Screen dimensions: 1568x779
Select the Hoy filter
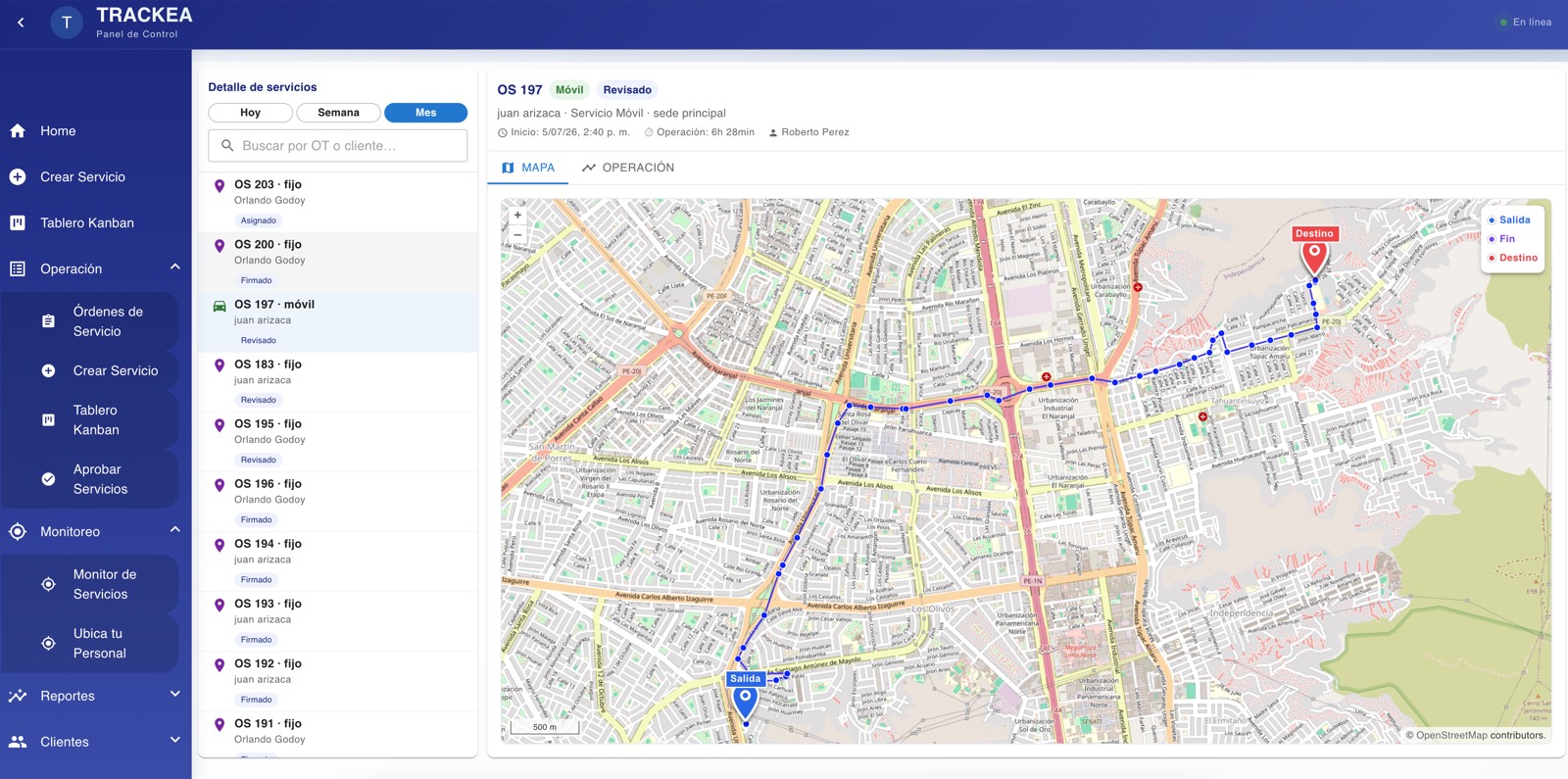coord(250,113)
